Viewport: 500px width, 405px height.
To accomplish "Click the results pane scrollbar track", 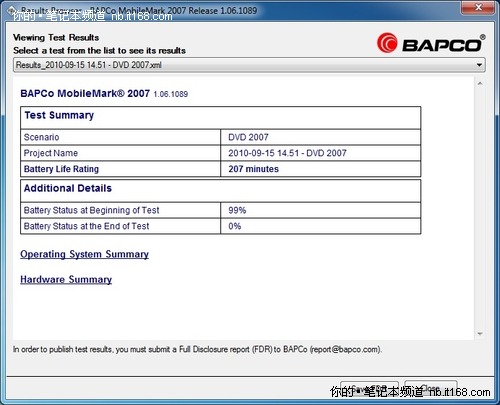I will tap(480, 208).
